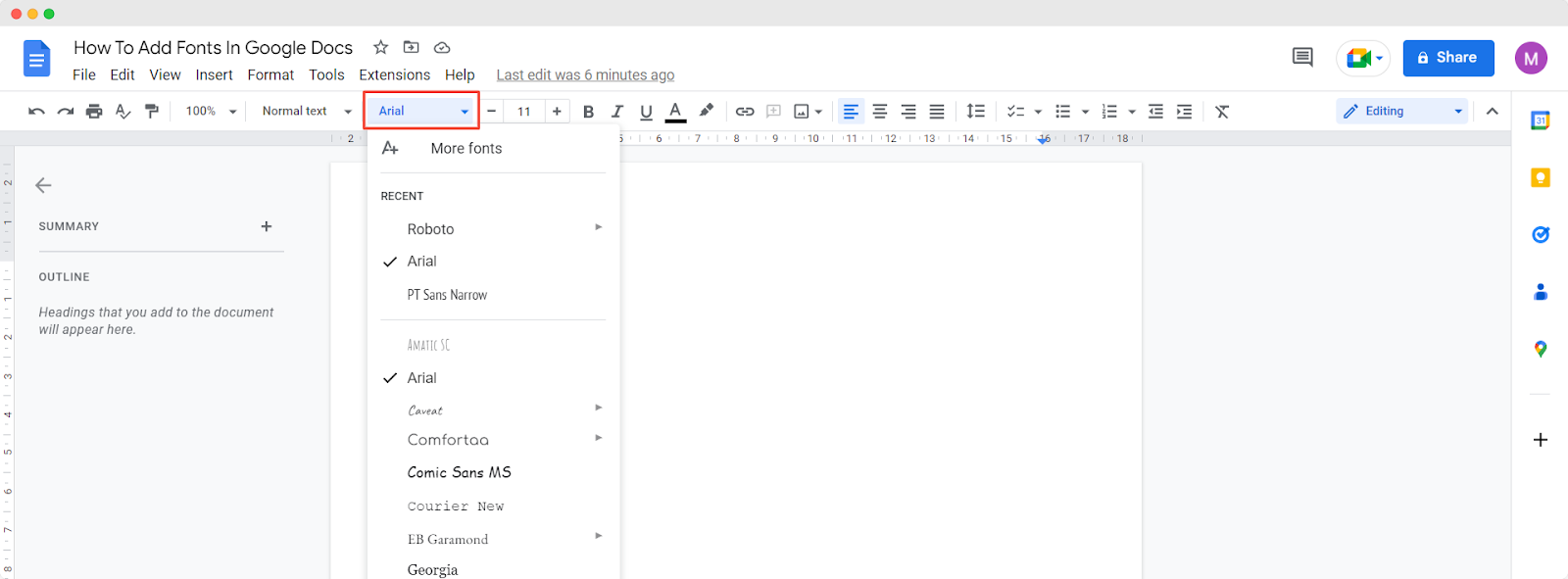Expand the Comfortaa font submenu arrow
Screen dimensions: 1568x579
point(599,438)
